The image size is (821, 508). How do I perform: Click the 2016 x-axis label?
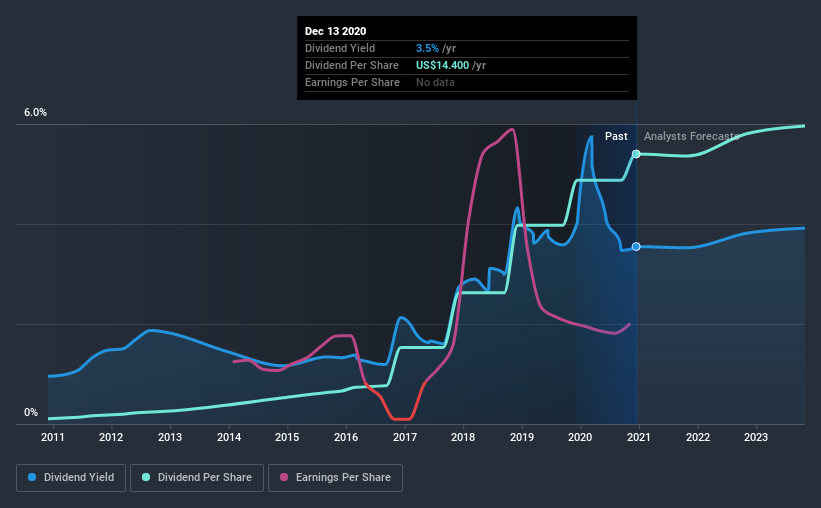click(346, 437)
